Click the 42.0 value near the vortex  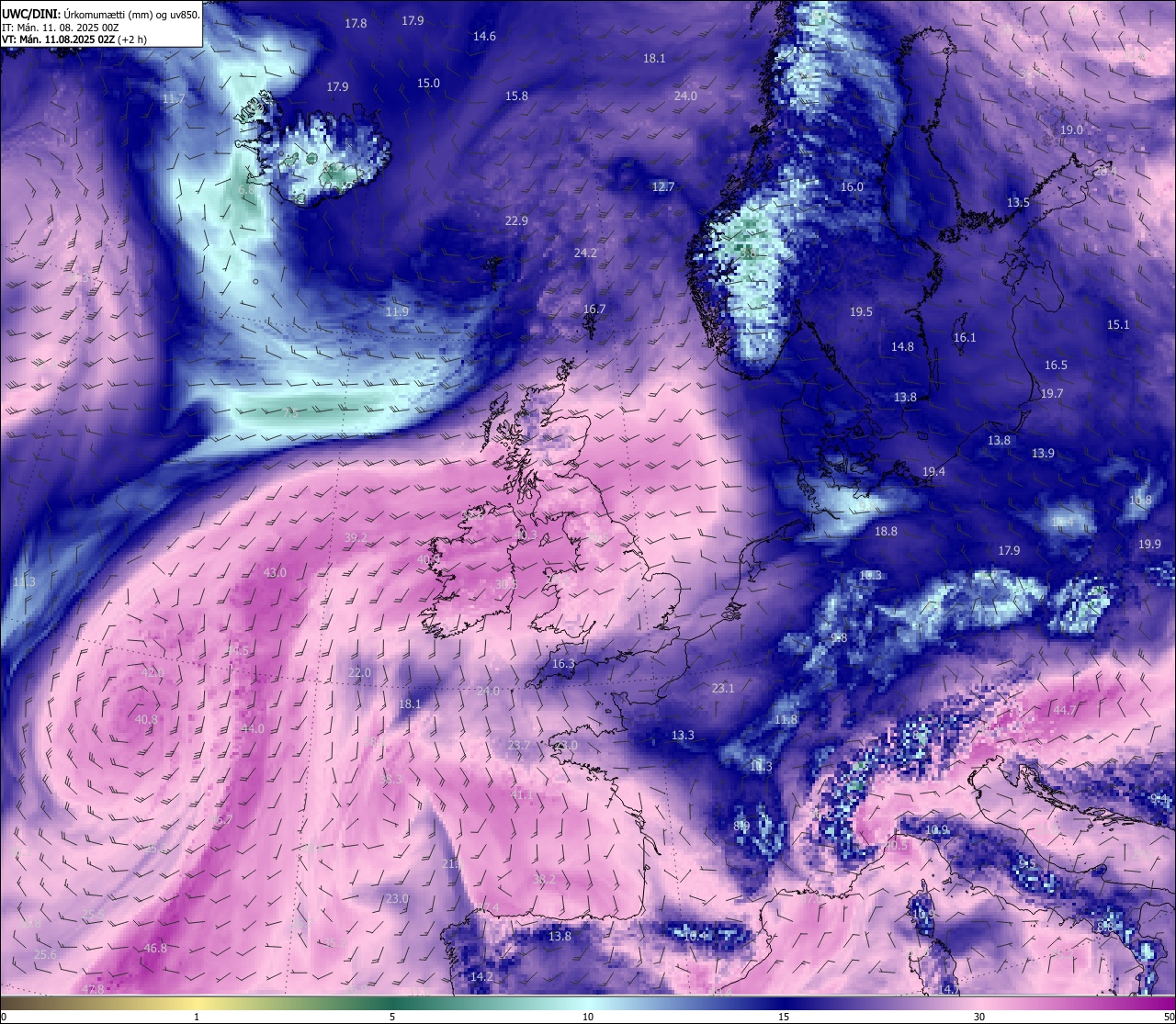152,673
